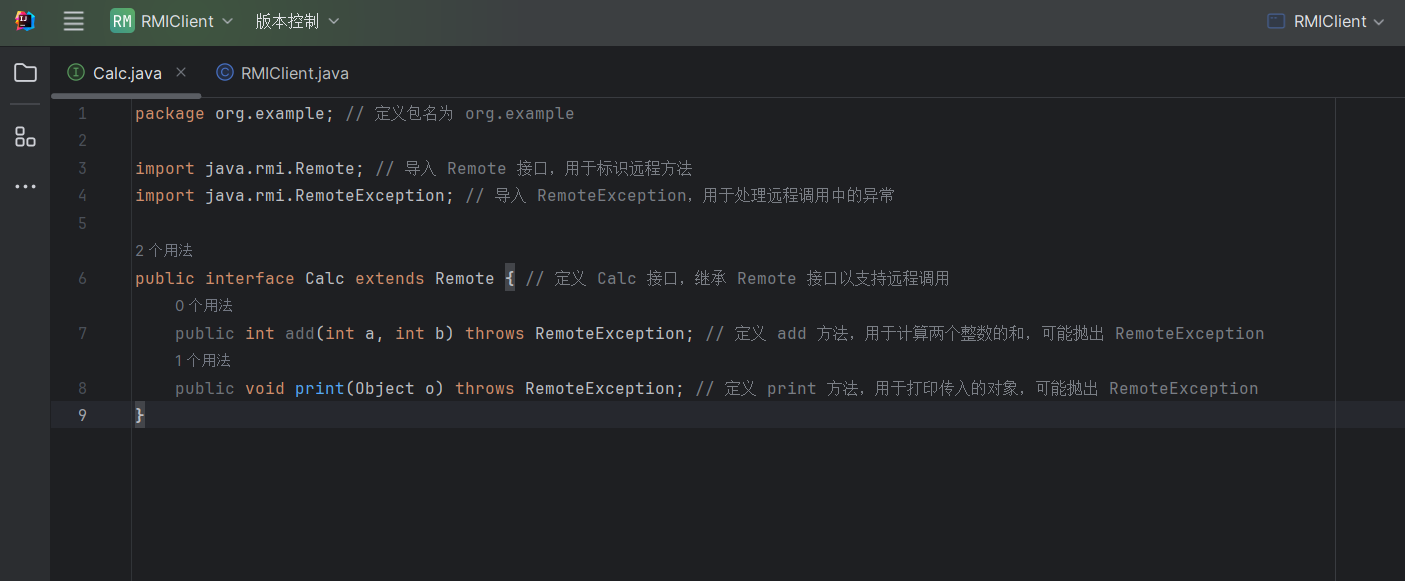Open the 版本控制 dropdown menu
Image resolution: width=1405 pixels, height=581 pixels.
(x=297, y=21)
